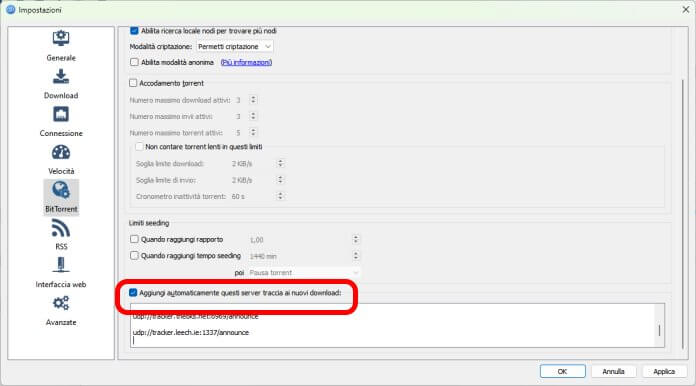This screenshot has height=386, width=696.
Task: Adjust Soglia limite di invio stepper
Action: 280,180
